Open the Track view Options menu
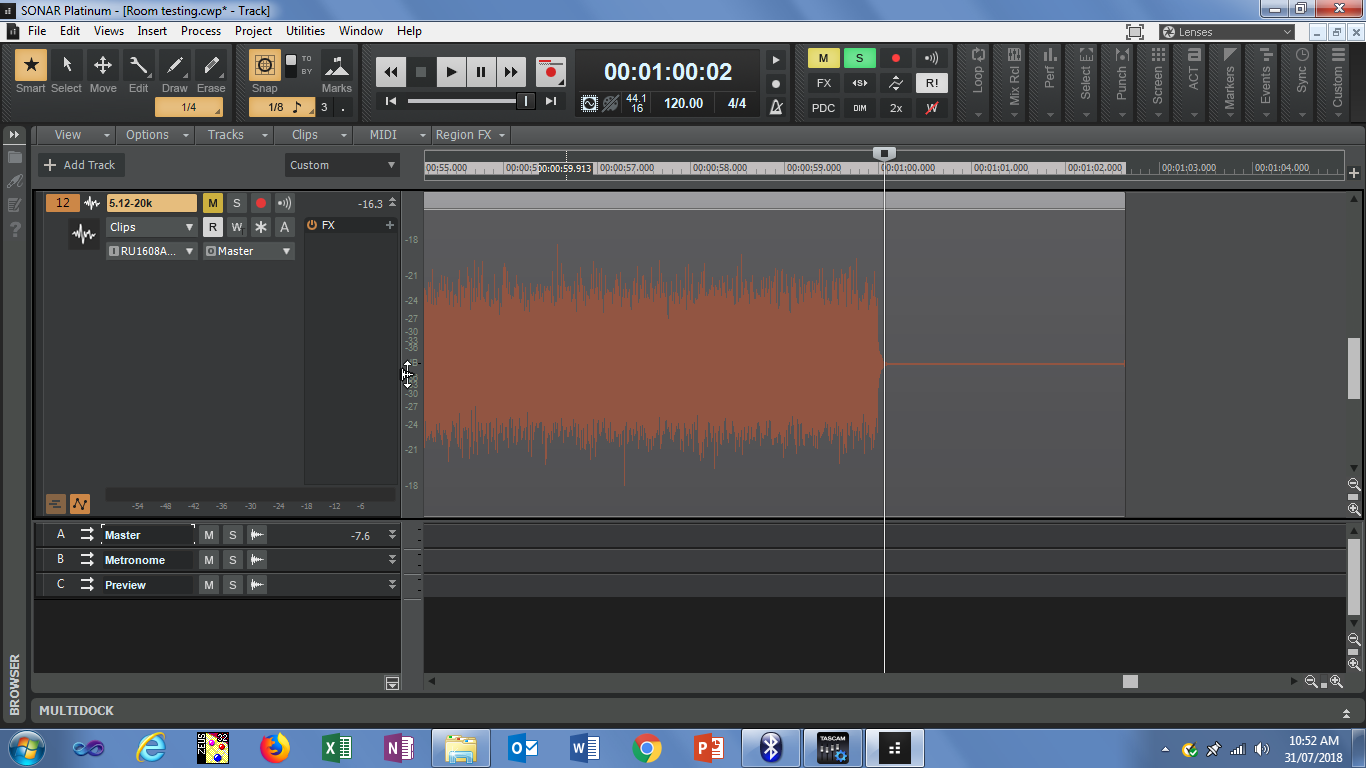 [154, 134]
